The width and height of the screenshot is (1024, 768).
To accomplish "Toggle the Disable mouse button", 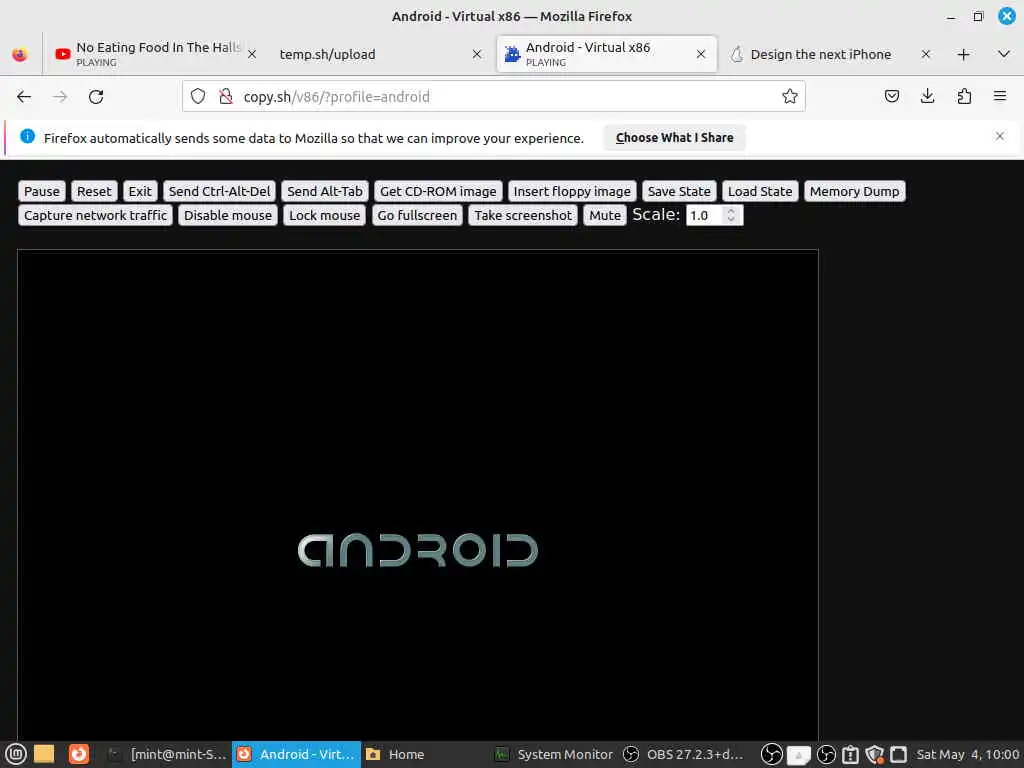I will (x=228, y=216).
